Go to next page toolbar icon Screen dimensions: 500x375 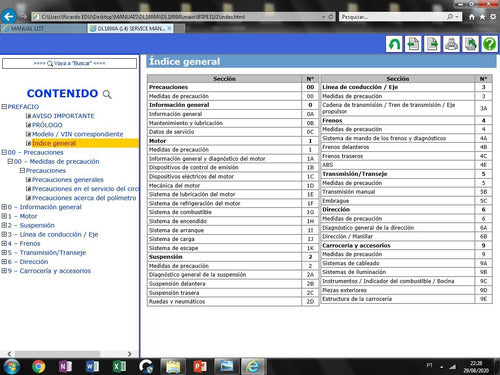point(432,44)
